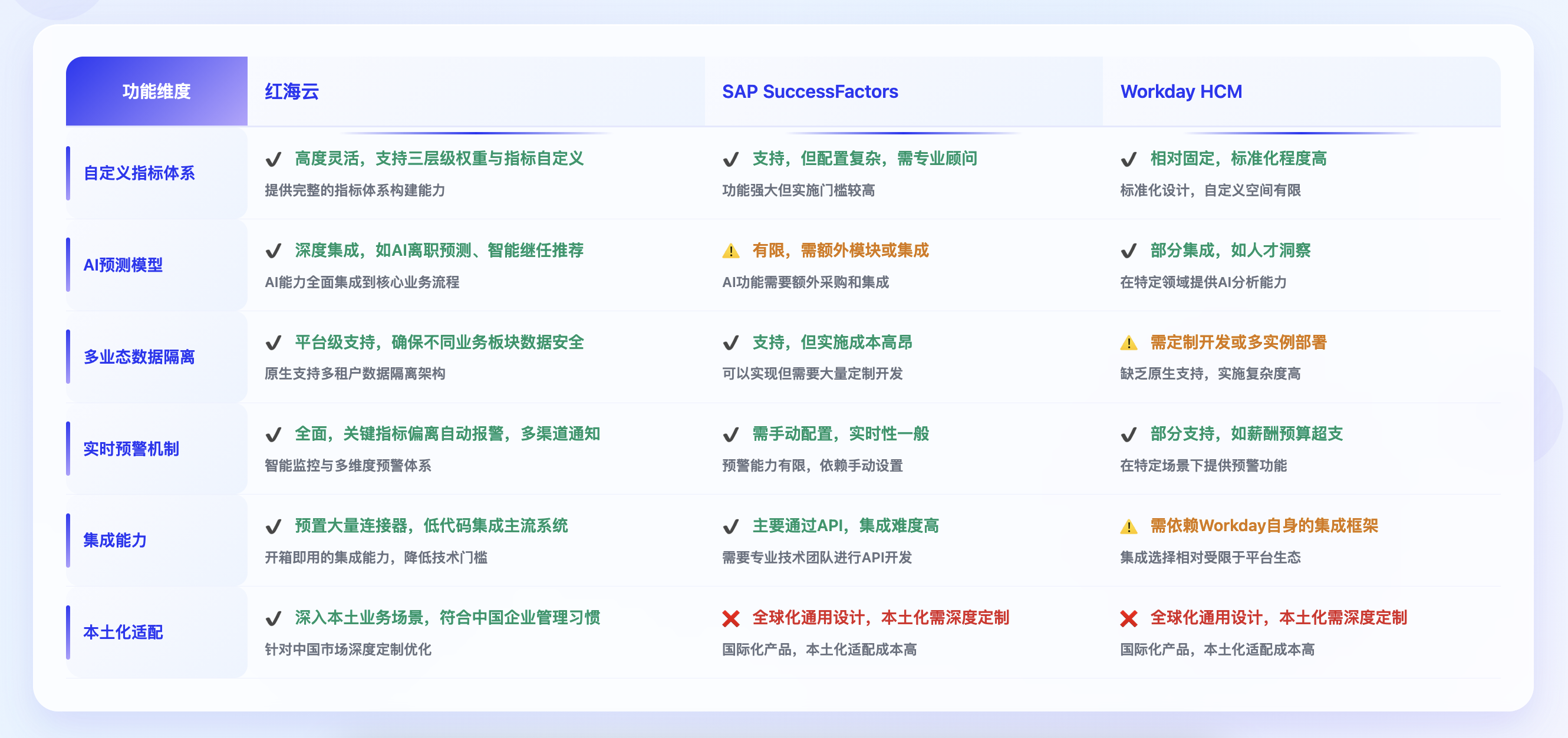Viewport: 1568px width, 738px height.
Task: Click the warning icon beside 有限，需额外模块或集成
Action: click(730, 251)
